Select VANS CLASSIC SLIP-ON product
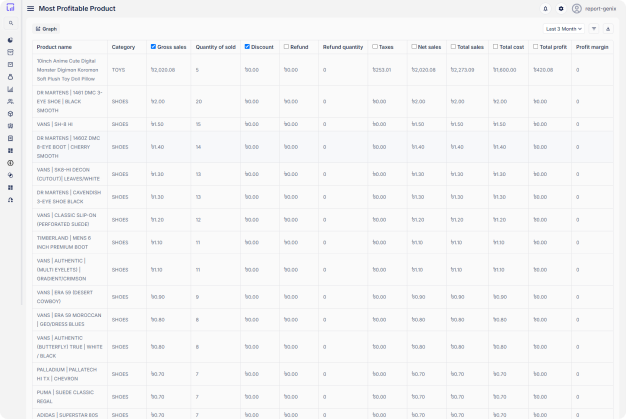The image size is (626, 419). pyautogui.click(x=66, y=219)
